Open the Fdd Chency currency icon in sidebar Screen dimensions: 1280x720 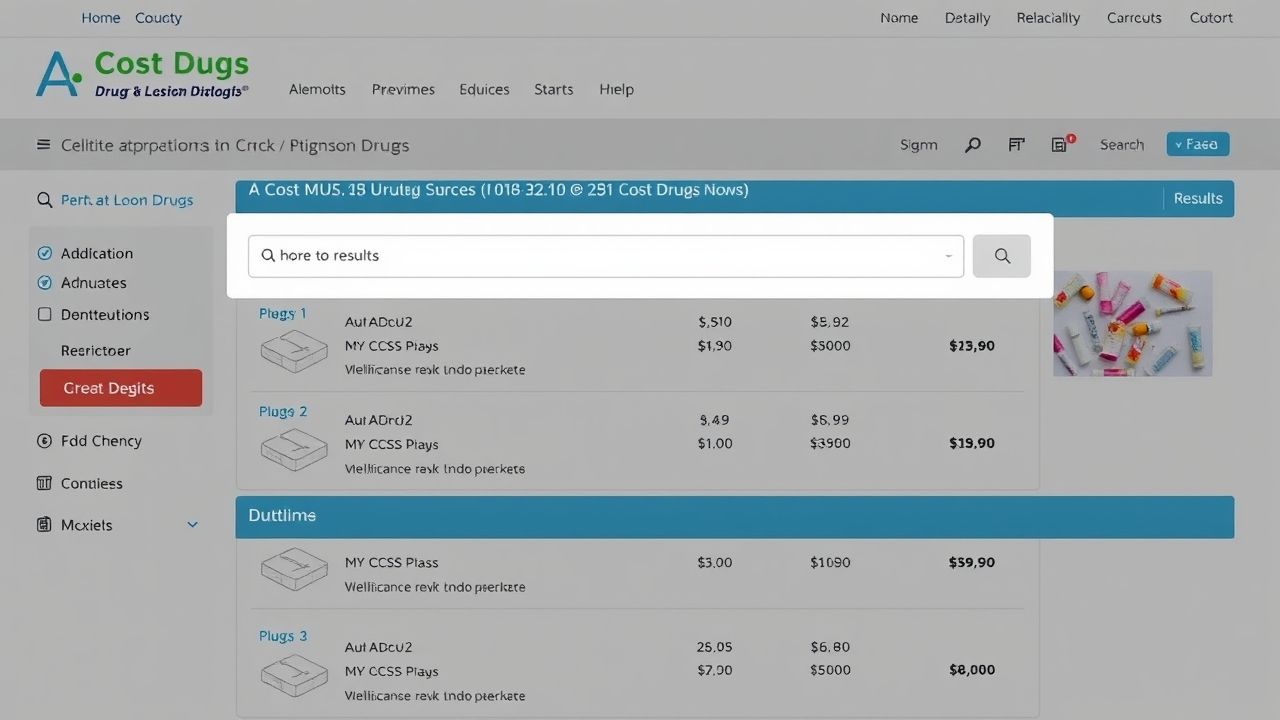point(45,440)
